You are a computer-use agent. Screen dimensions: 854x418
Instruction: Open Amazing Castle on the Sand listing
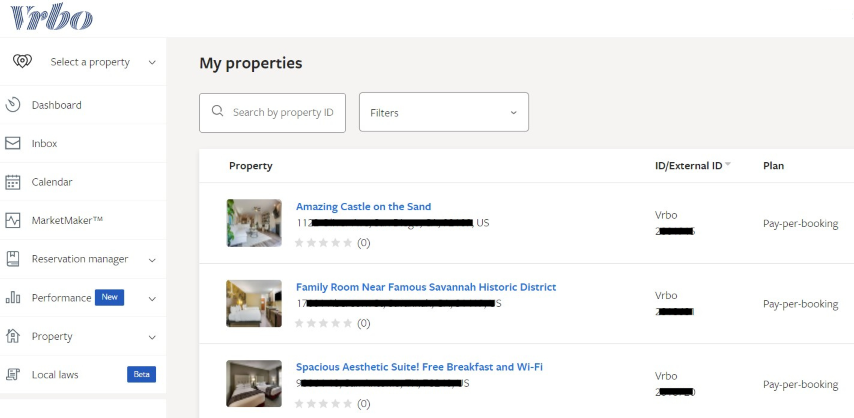363,207
